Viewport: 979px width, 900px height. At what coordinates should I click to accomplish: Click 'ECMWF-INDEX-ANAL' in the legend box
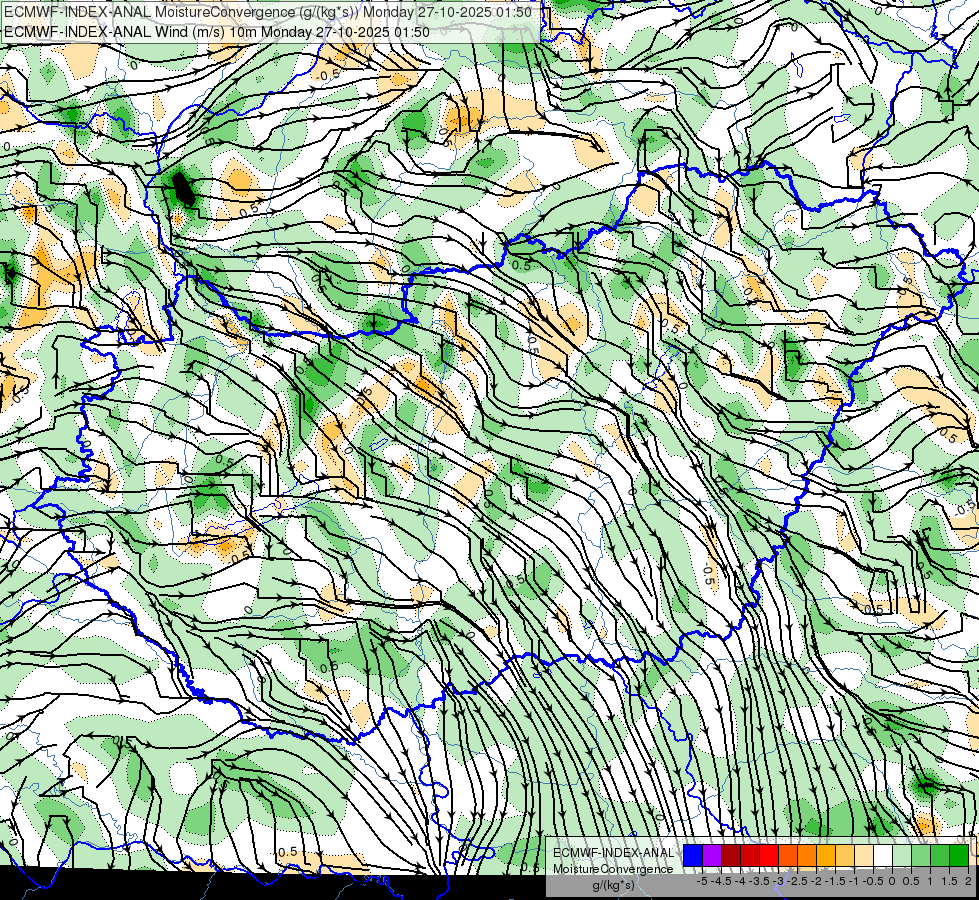(614, 853)
